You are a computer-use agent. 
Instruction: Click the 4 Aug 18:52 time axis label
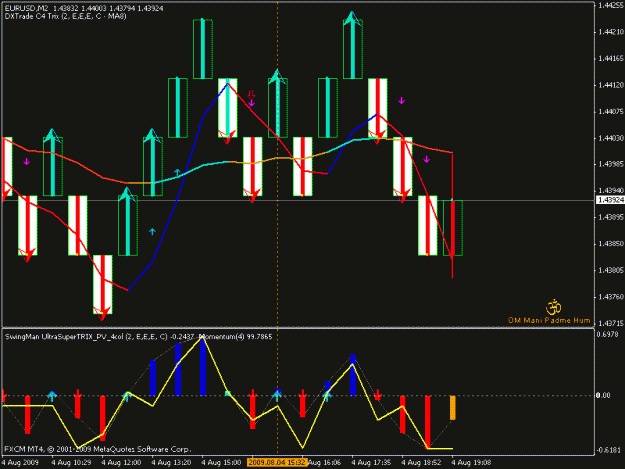pyautogui.click(x=421, y=463)
